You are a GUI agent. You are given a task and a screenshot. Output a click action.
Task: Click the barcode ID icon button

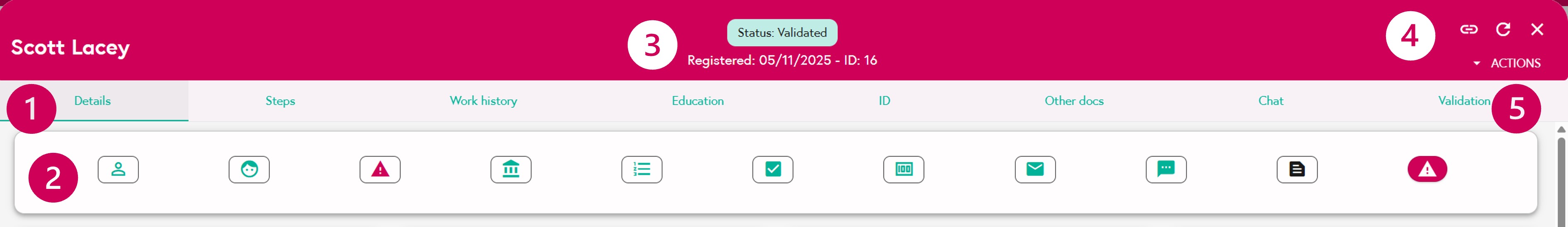click(903, 169)
